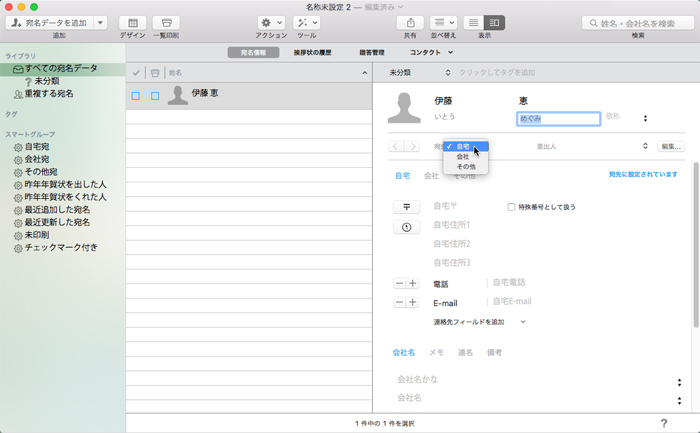Click the postal code lookup icon button
This screenshot has height=433, width=700.
coord(407,207)
